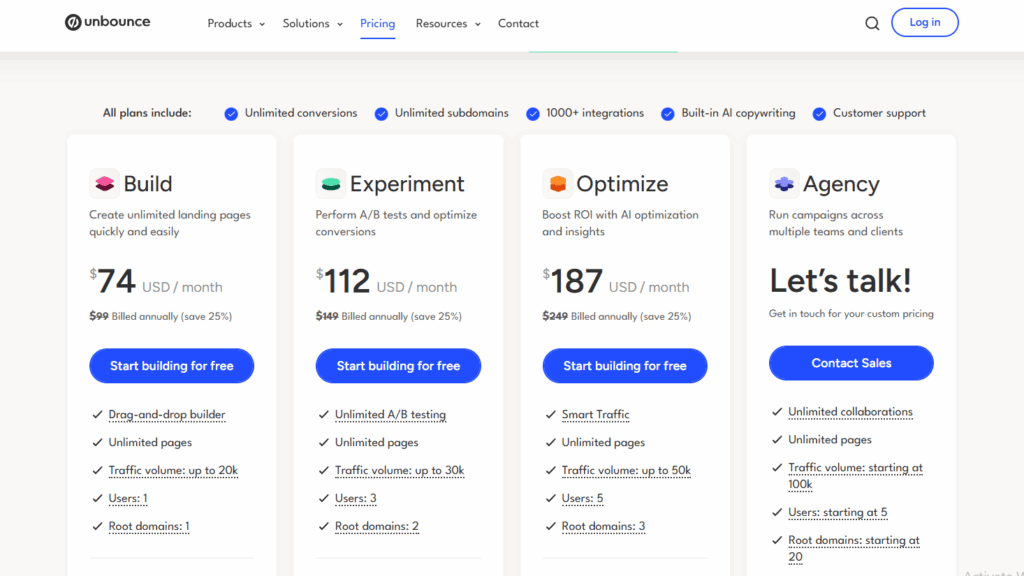Click the Unlimited conversions check icon
1024x576 pixels.
click(231, 114)
